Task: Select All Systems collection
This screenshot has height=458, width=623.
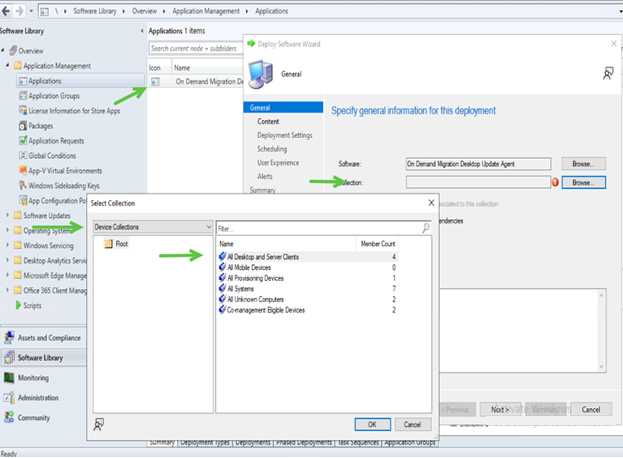Action: click(x=307, y=288)
